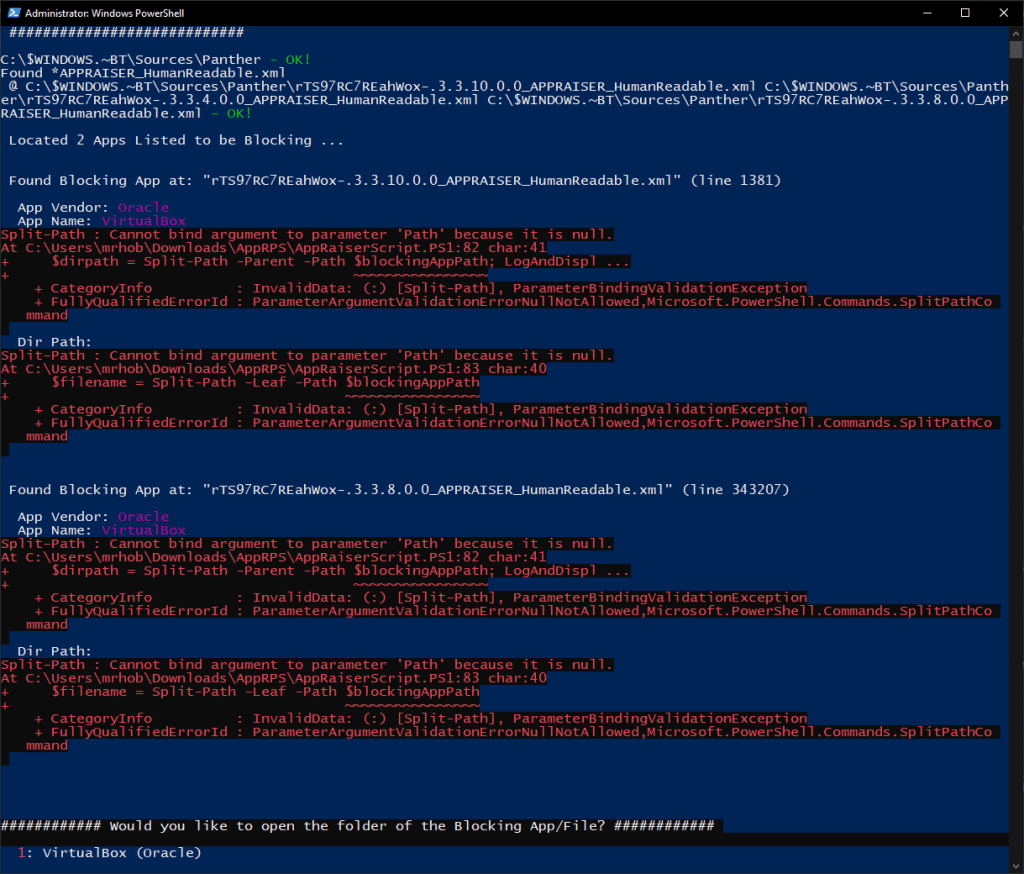
Task: Click the 'Found Blocking App' line 1381 text
Action: 394,181
